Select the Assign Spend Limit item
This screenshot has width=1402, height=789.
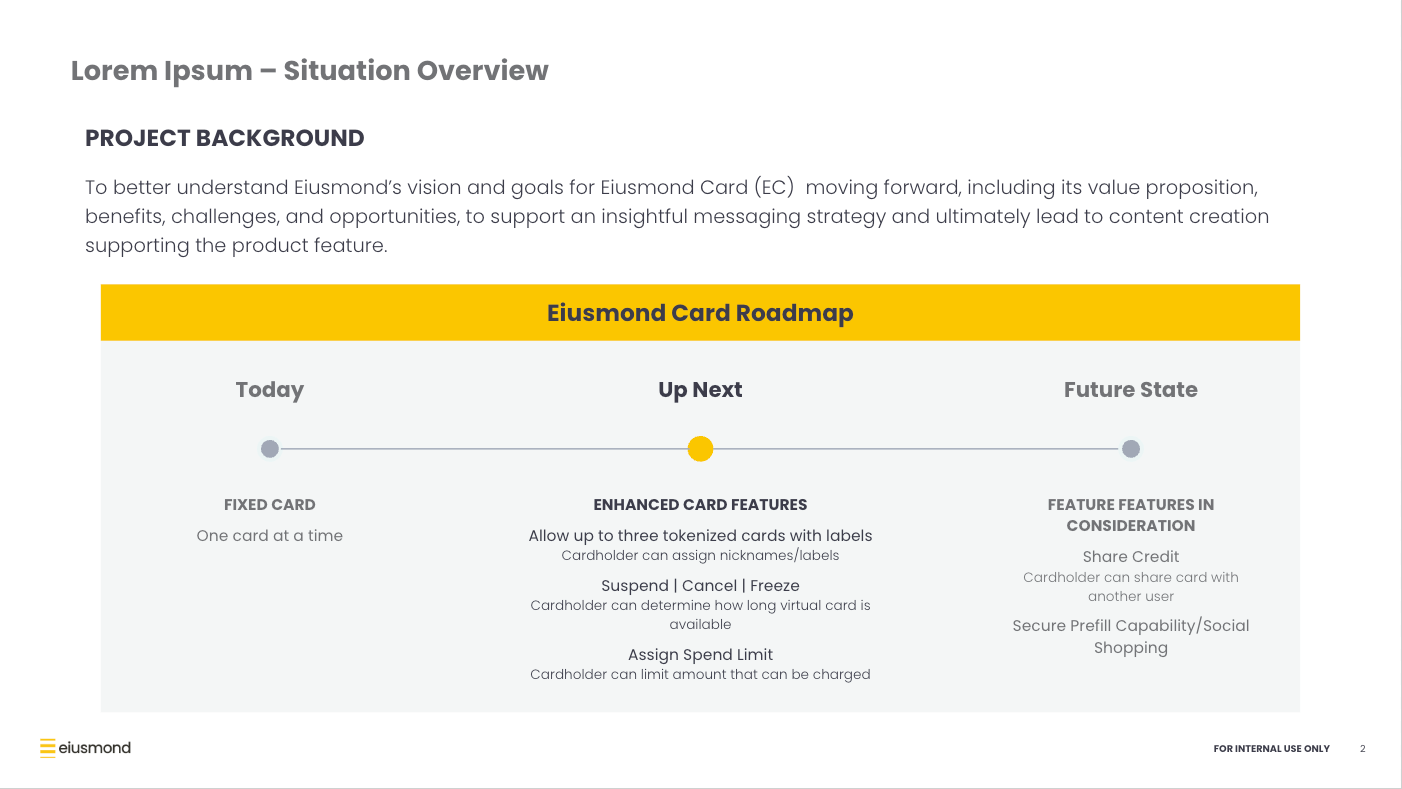tap(700, 655)
